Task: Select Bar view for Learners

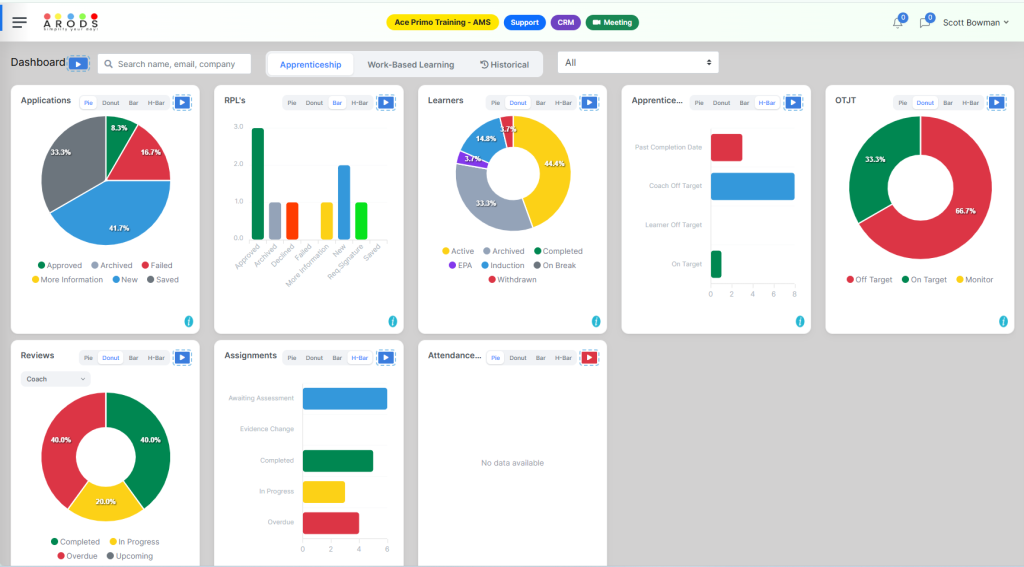Action: tap(541, 103)
